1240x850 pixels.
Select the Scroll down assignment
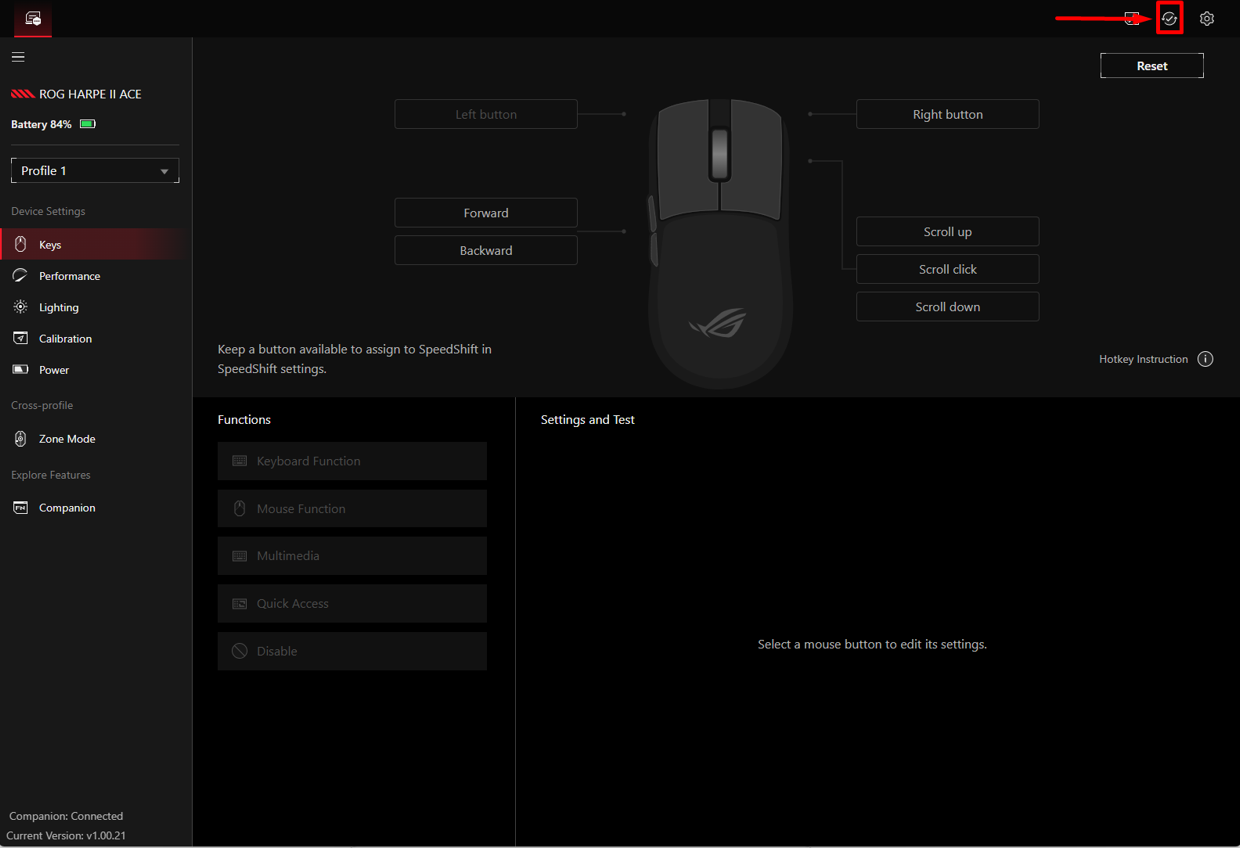point(948,307)
